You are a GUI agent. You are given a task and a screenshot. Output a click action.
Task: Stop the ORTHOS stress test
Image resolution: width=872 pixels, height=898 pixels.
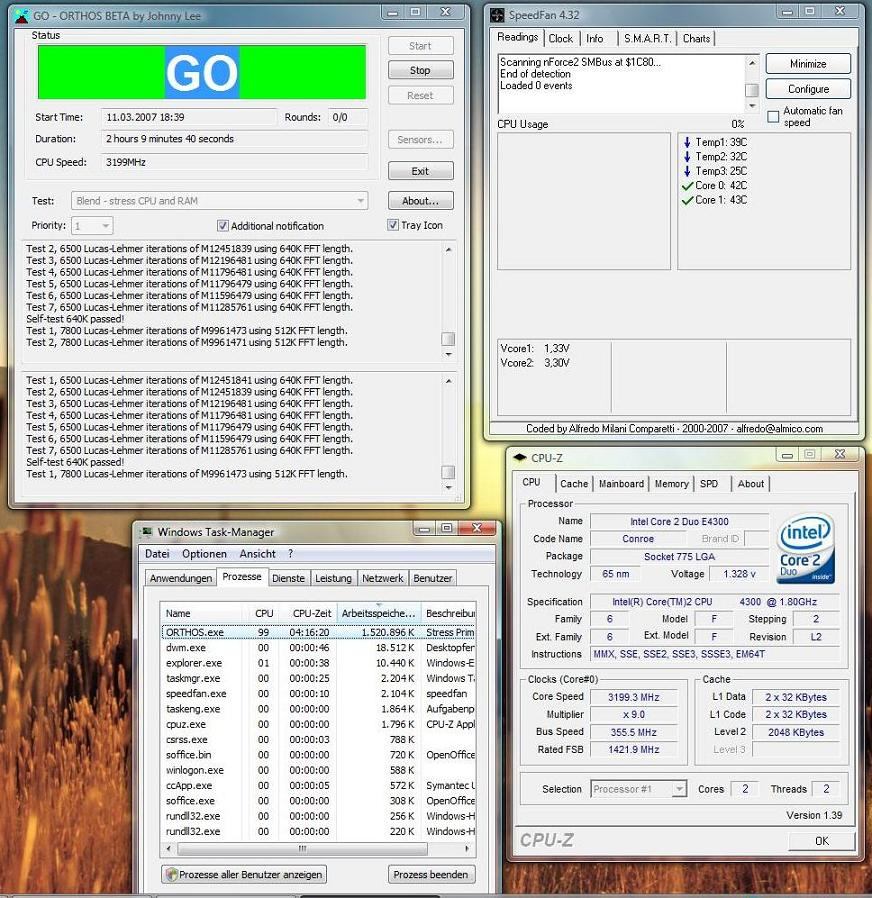pyautogui.click(x=420, y=70)
